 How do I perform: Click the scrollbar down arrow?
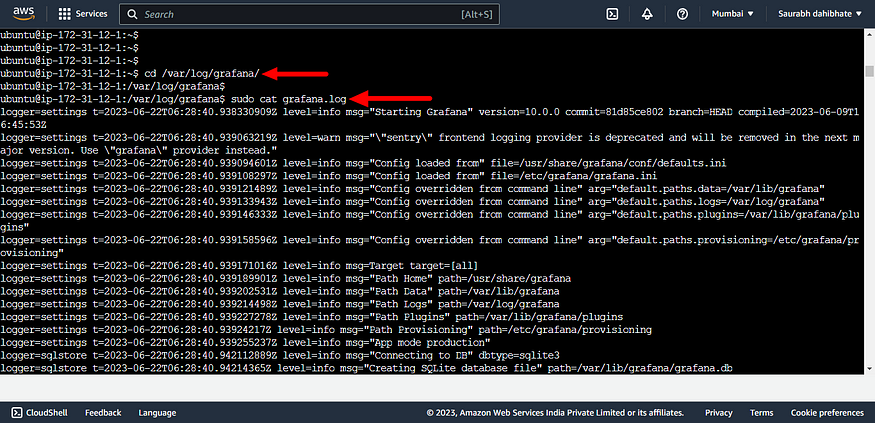pyautogui.click(x=869, y=369)
